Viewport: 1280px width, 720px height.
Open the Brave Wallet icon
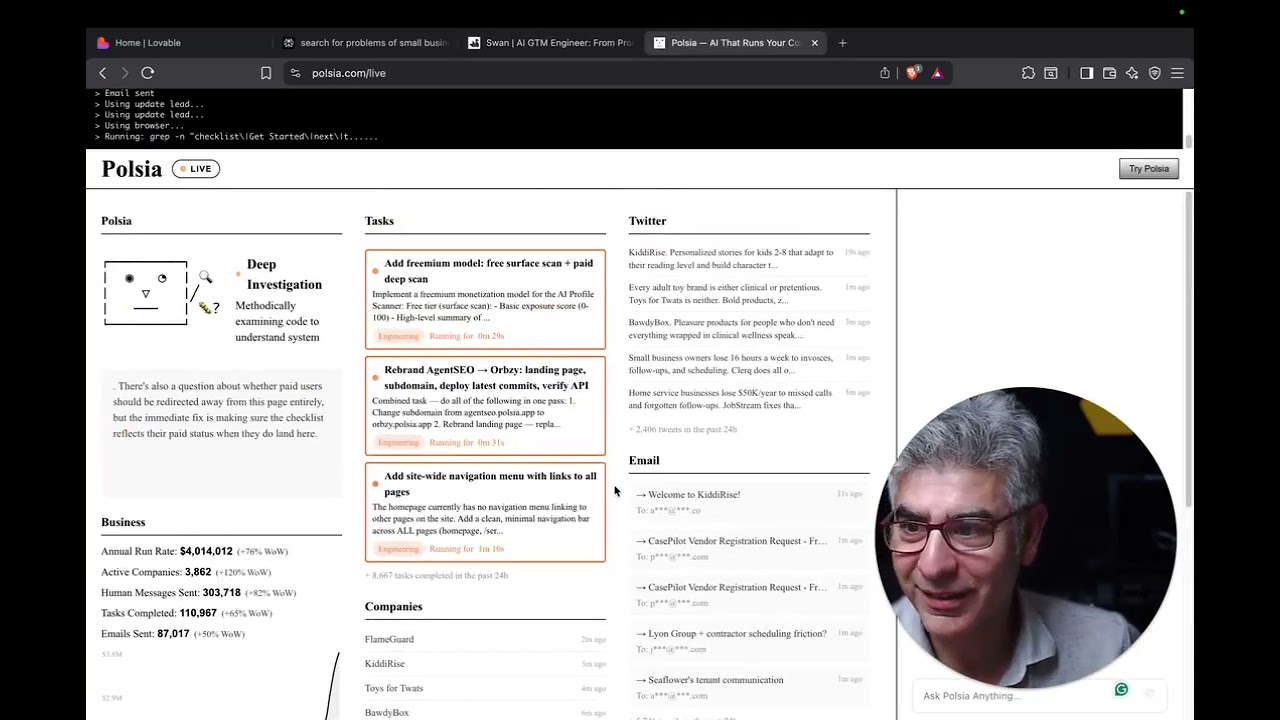(1110, 73)
